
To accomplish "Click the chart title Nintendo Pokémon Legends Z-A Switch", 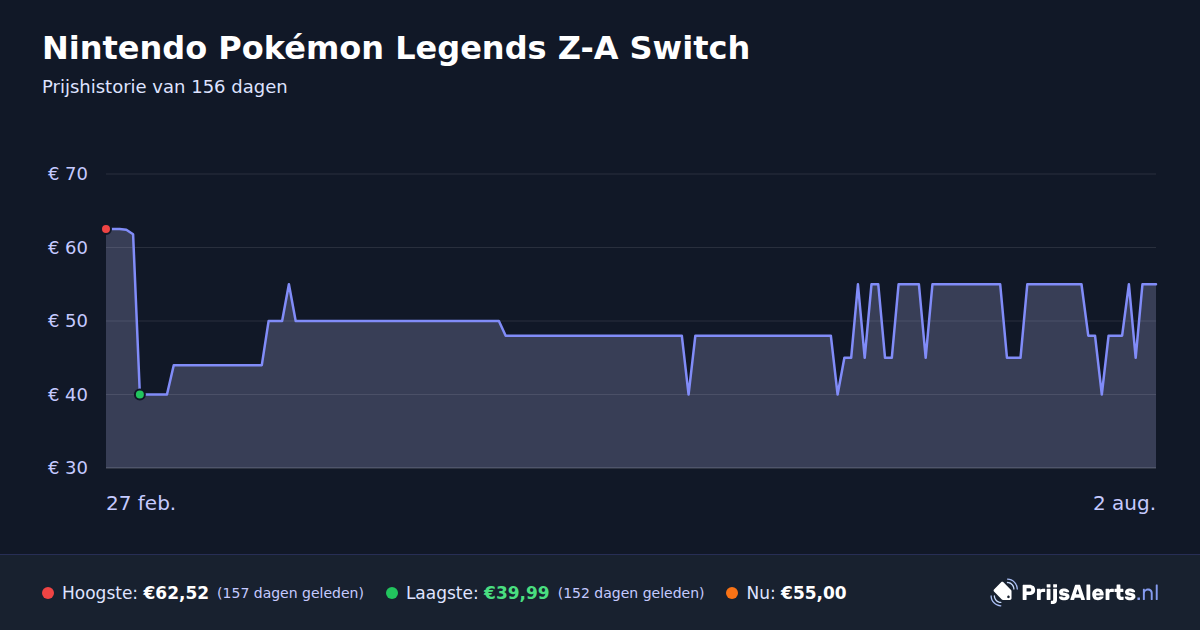I will tap(396, 48).
